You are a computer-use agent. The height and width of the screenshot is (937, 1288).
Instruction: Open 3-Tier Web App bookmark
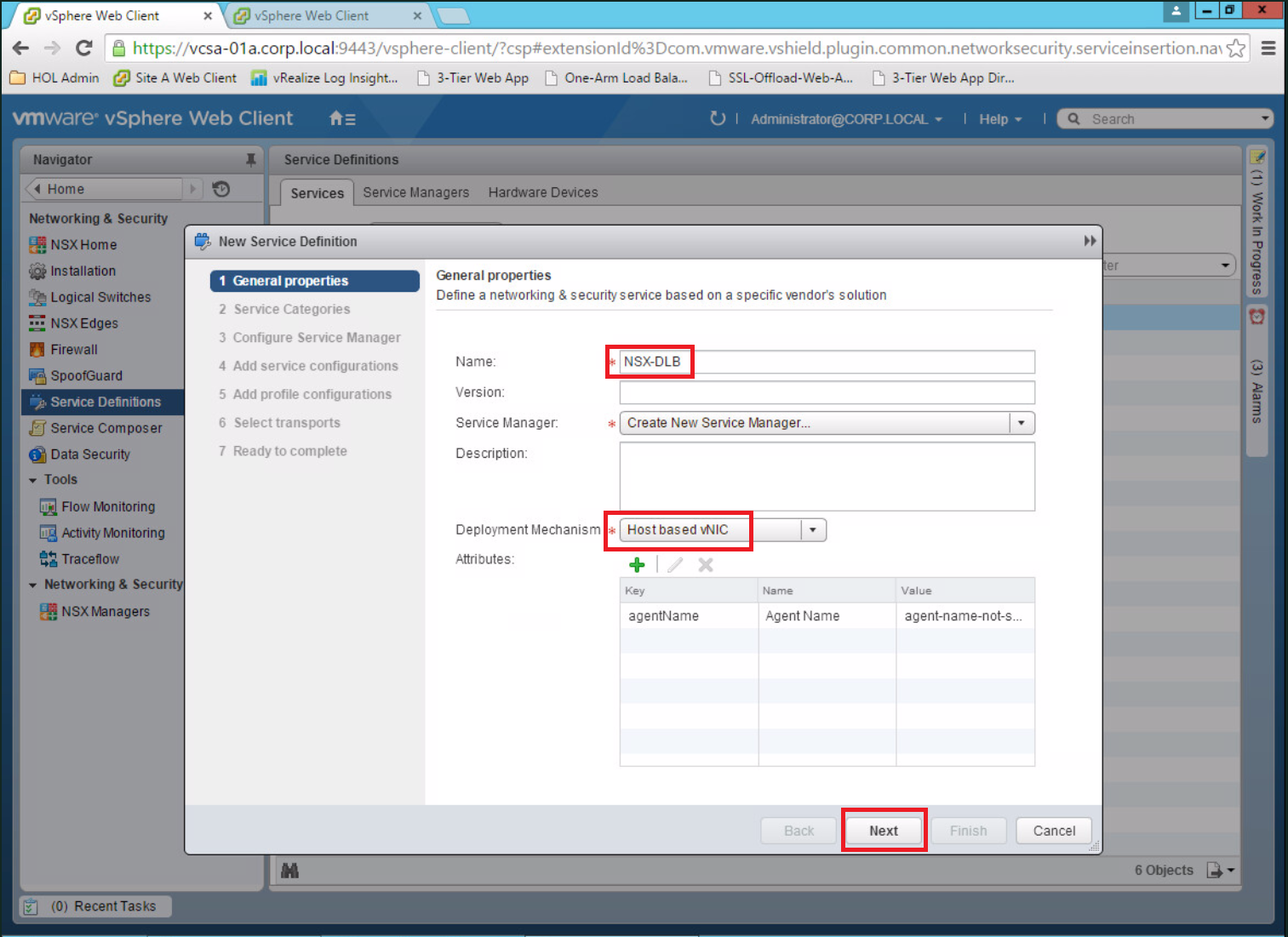pyautogui.click(x=473, y=77)
